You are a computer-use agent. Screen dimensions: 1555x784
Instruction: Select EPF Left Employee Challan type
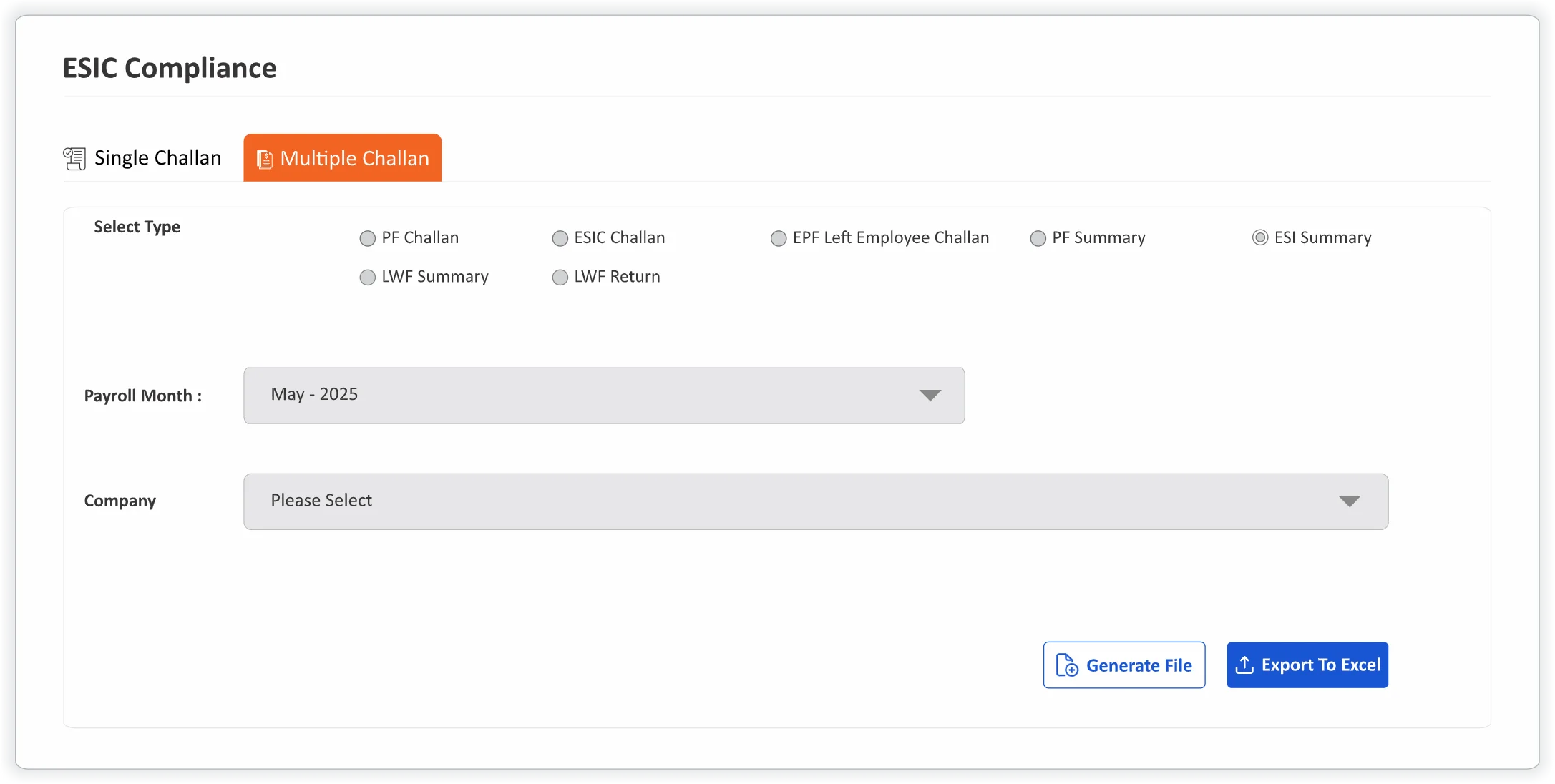tap(778, 238)
